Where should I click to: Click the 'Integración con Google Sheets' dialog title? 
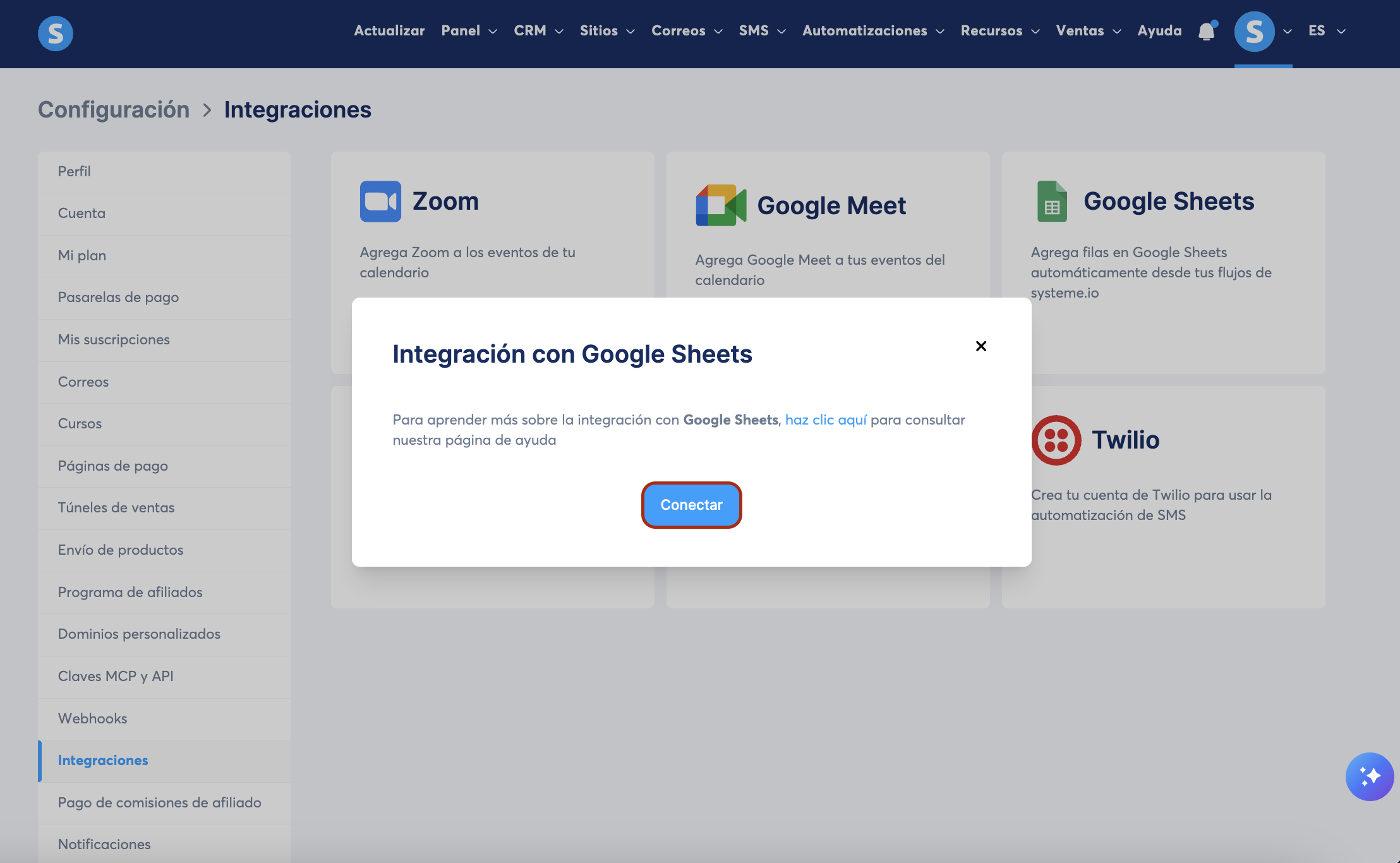572,354
